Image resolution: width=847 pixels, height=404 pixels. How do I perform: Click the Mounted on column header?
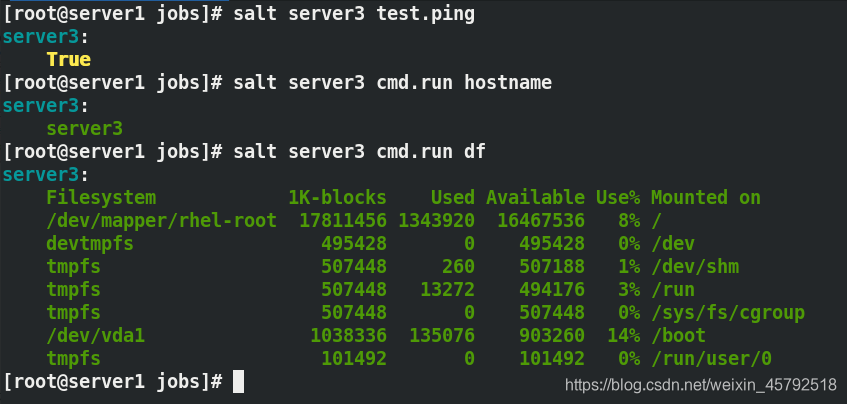coord(705,198)
